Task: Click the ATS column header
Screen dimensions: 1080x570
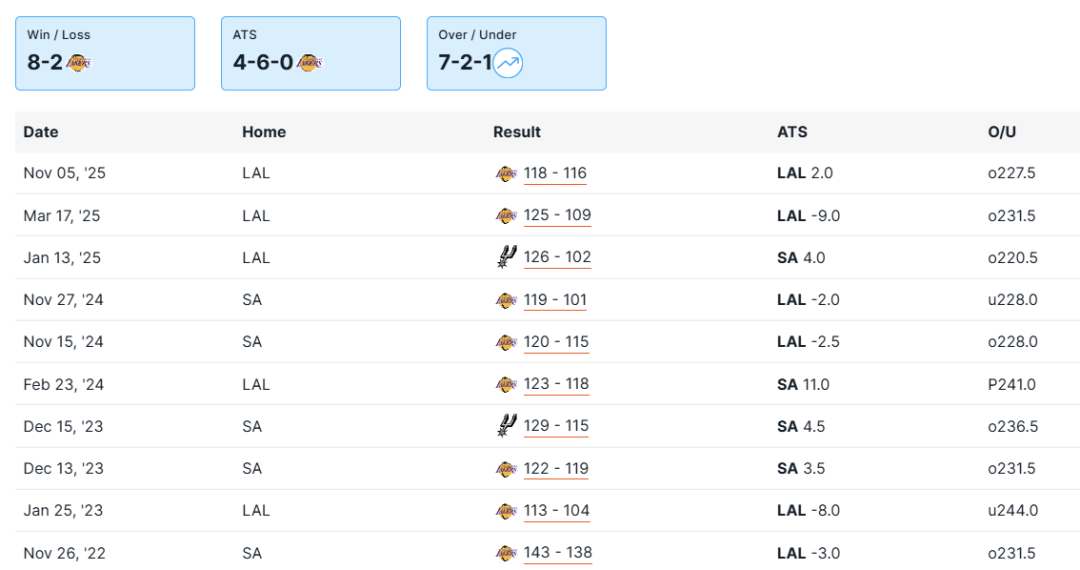Action: click(x=792, y=132)
